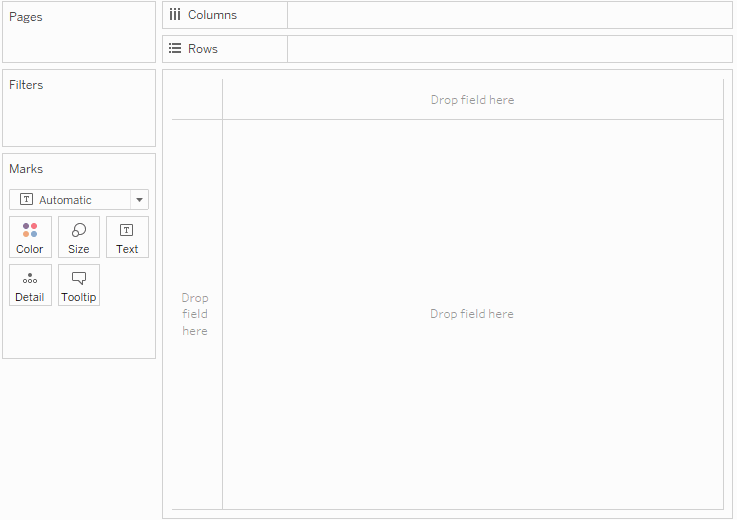Click center 'Drop field here' view area

472,314
